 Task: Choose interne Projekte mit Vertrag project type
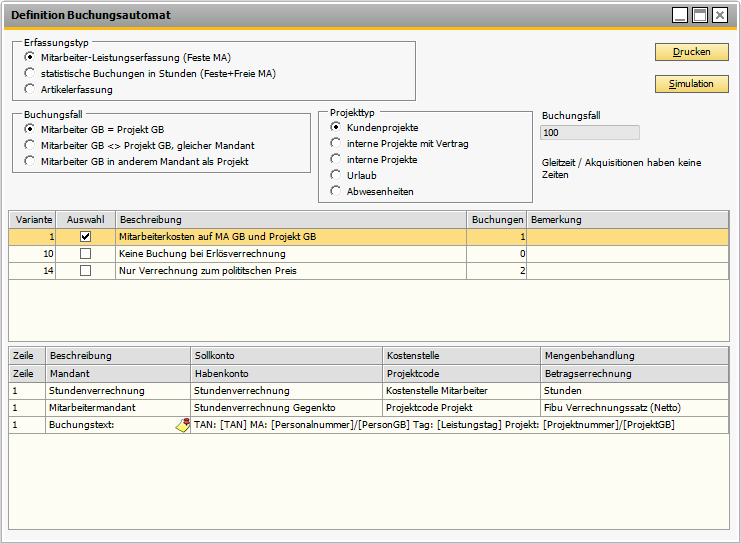(x=336, y=144)
